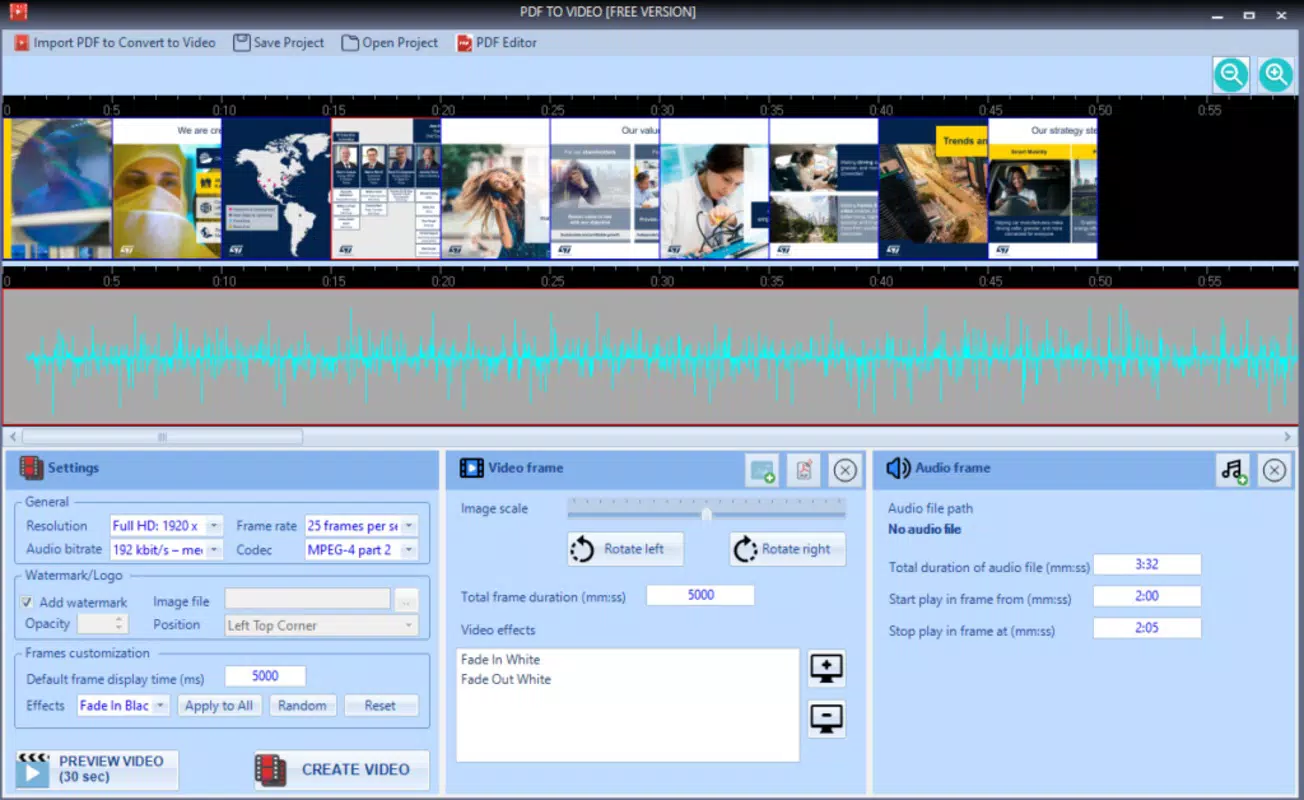The height and width of the screenshot is (800, 1304).
Task: Select the team portraits slide thumbnail
Action: (386, 189)
